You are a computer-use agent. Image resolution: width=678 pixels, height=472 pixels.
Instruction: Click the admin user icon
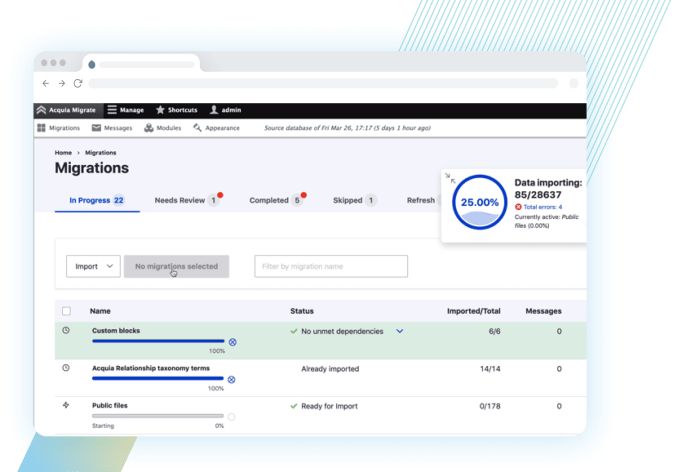[x=214, y=110]
